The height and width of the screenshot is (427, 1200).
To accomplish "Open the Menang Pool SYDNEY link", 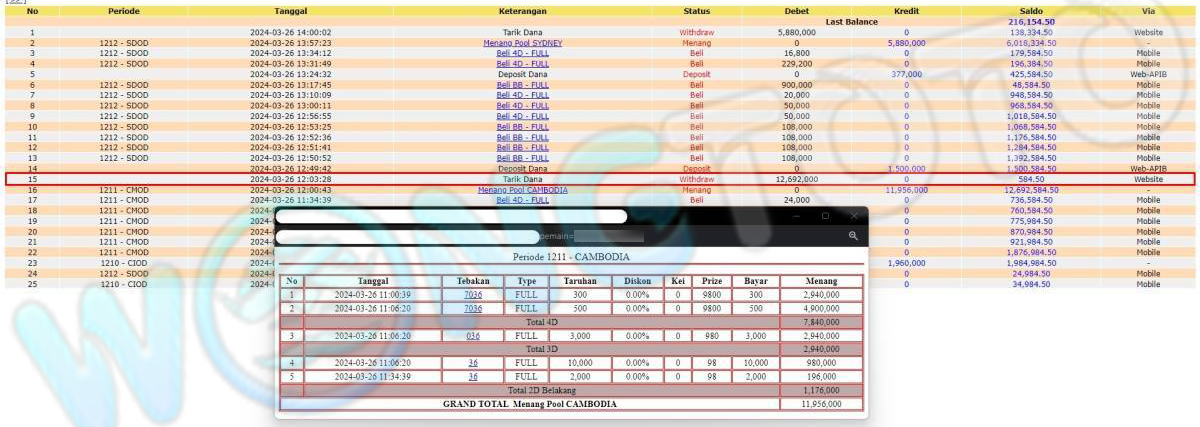I will 522,43.
